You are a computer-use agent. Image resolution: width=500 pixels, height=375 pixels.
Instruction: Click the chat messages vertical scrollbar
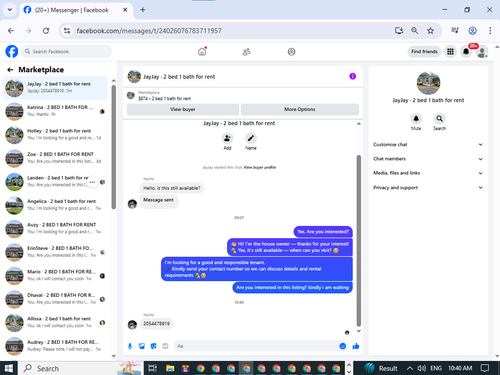[x=359, y=240]
